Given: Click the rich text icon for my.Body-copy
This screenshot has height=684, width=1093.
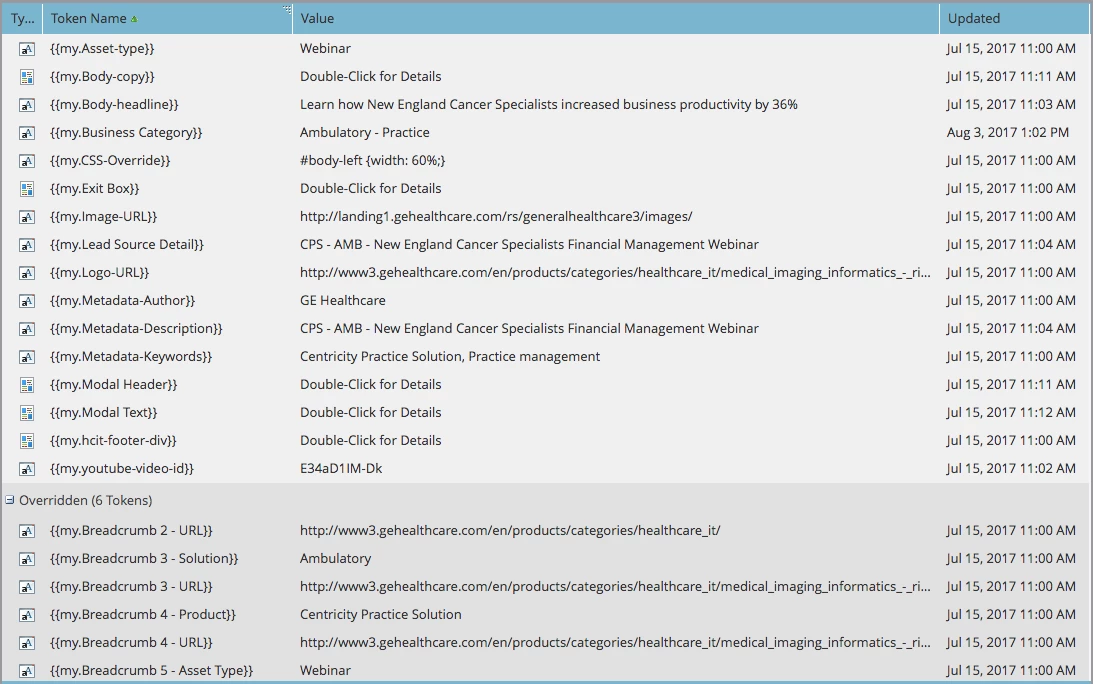Looking at the screenshot, I should pyautogui.click(x=26, y=77).
